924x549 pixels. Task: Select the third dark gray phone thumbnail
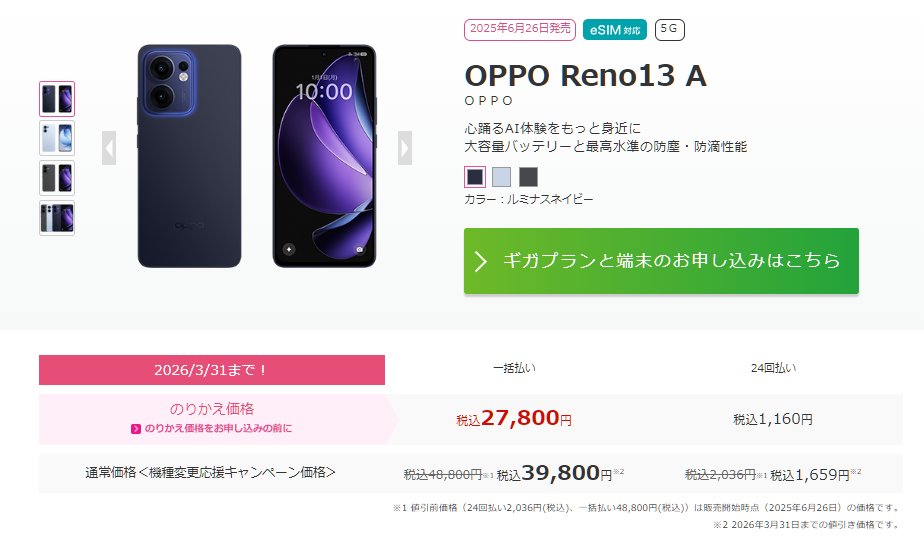click(x=57, y=178)
